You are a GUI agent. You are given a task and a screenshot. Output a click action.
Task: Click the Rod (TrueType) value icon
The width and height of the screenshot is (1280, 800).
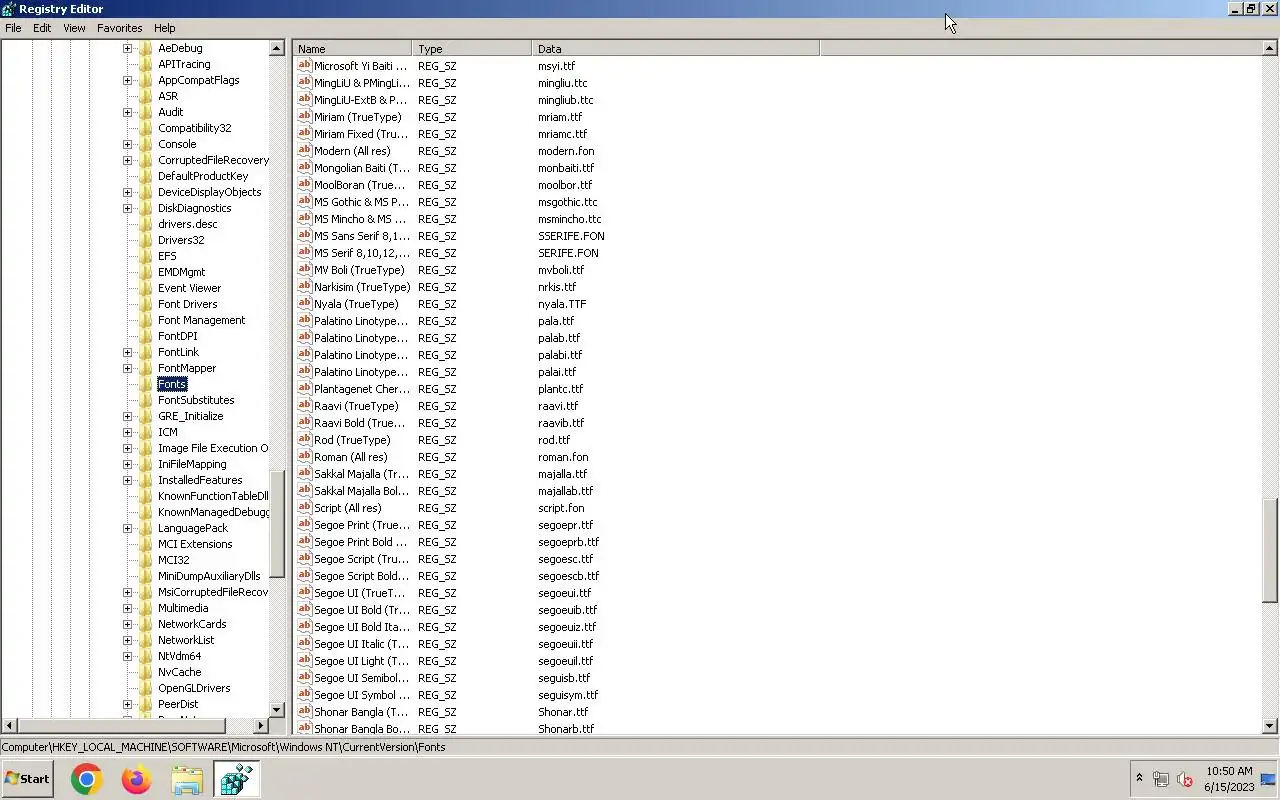coord(305,440)
